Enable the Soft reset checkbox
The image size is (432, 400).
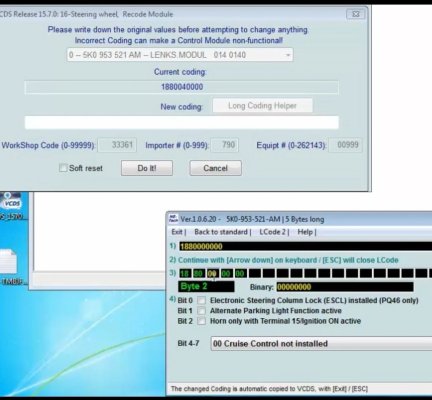(x=63, y=168)
